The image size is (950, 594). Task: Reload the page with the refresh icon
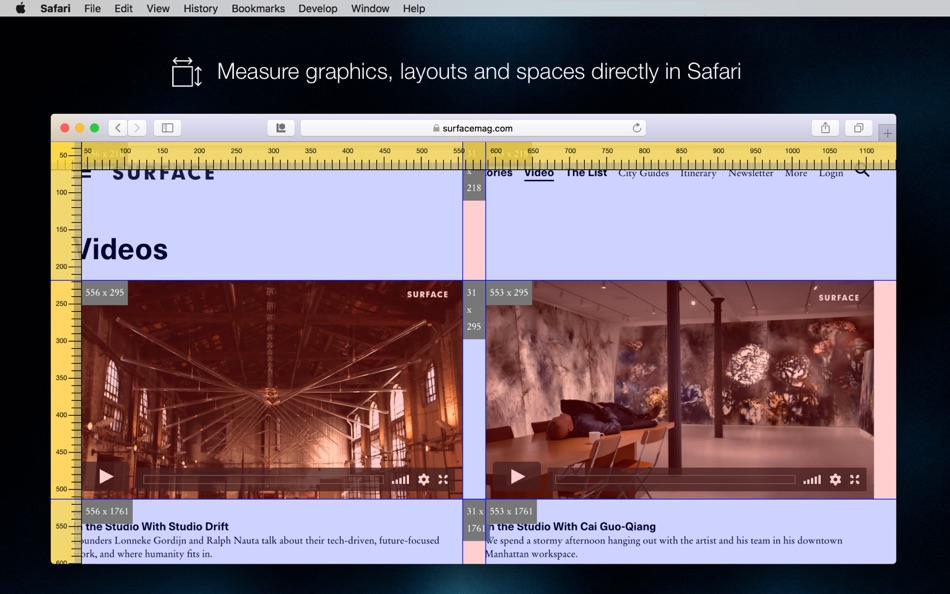[637, 128]
